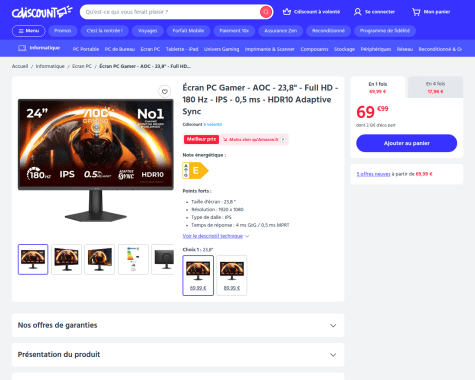Image resolution: width=475 pixels, height=380 pixels.
Task: Click the red search magnifier button
Action: point(266,12)
